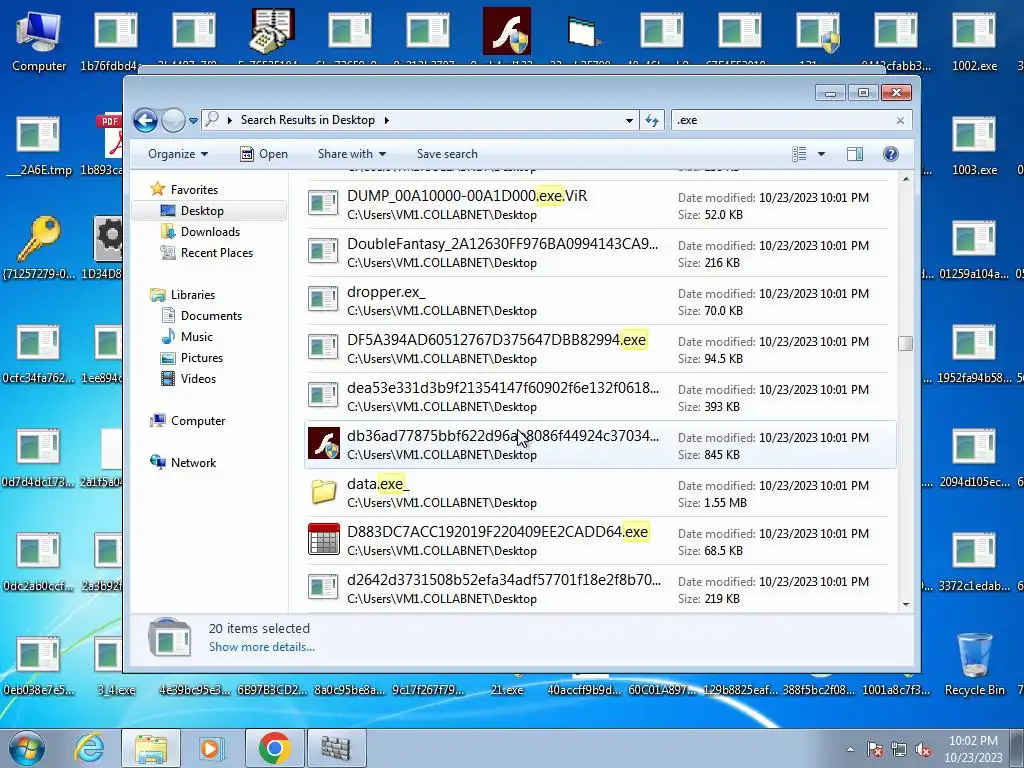This screenshot has width=1024, height=768.
Task: Select the D883DC7ACC192019 calendar-style icon
Action: pos(323,539)
